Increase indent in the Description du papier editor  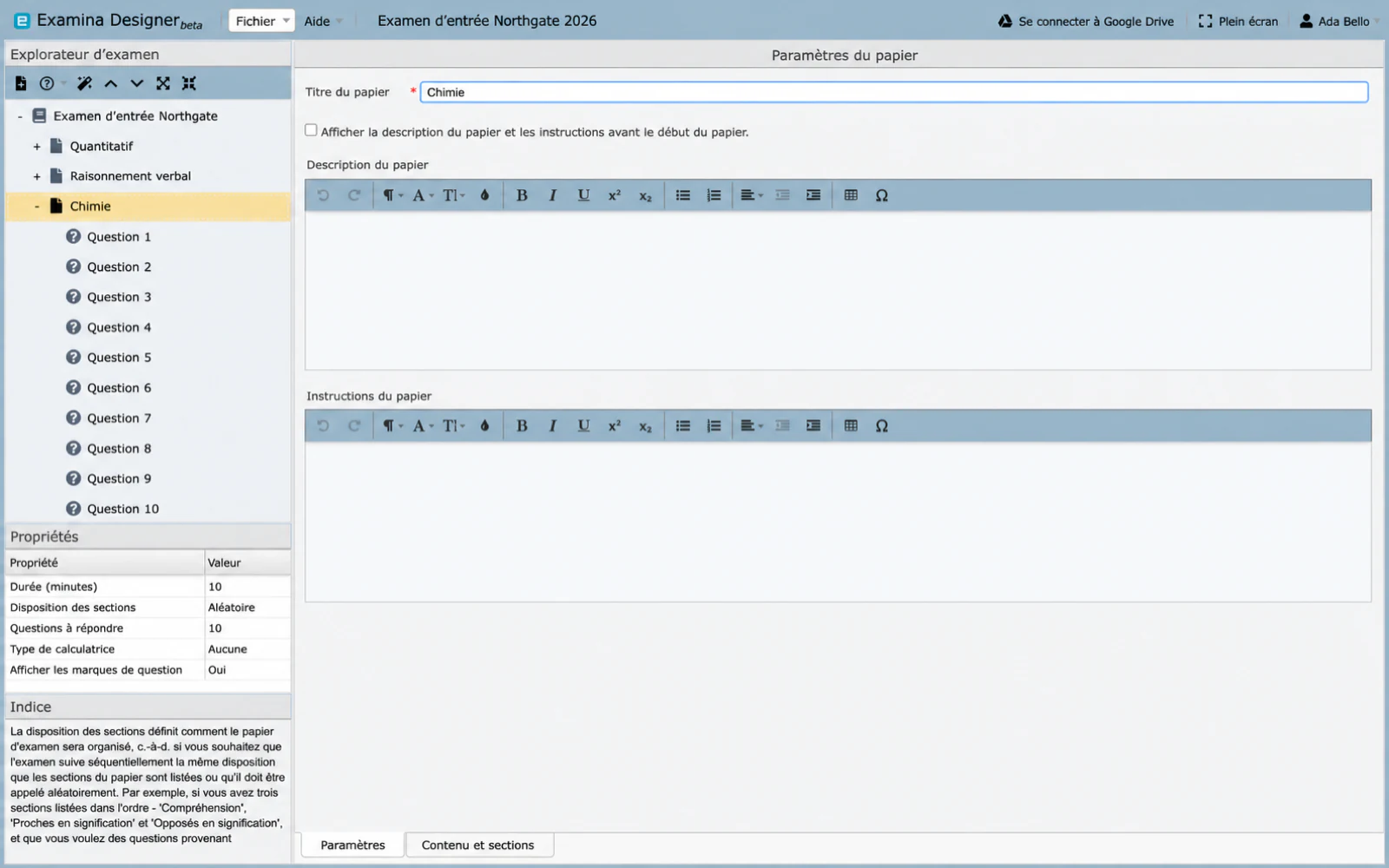pos(813,195)
